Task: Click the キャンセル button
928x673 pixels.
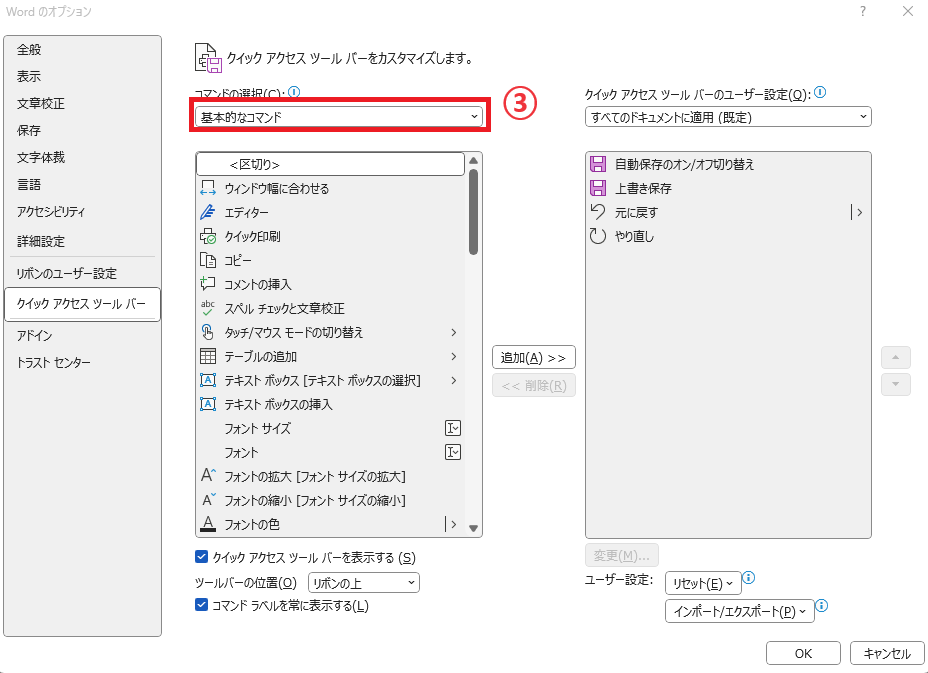Action: [887, 653]
